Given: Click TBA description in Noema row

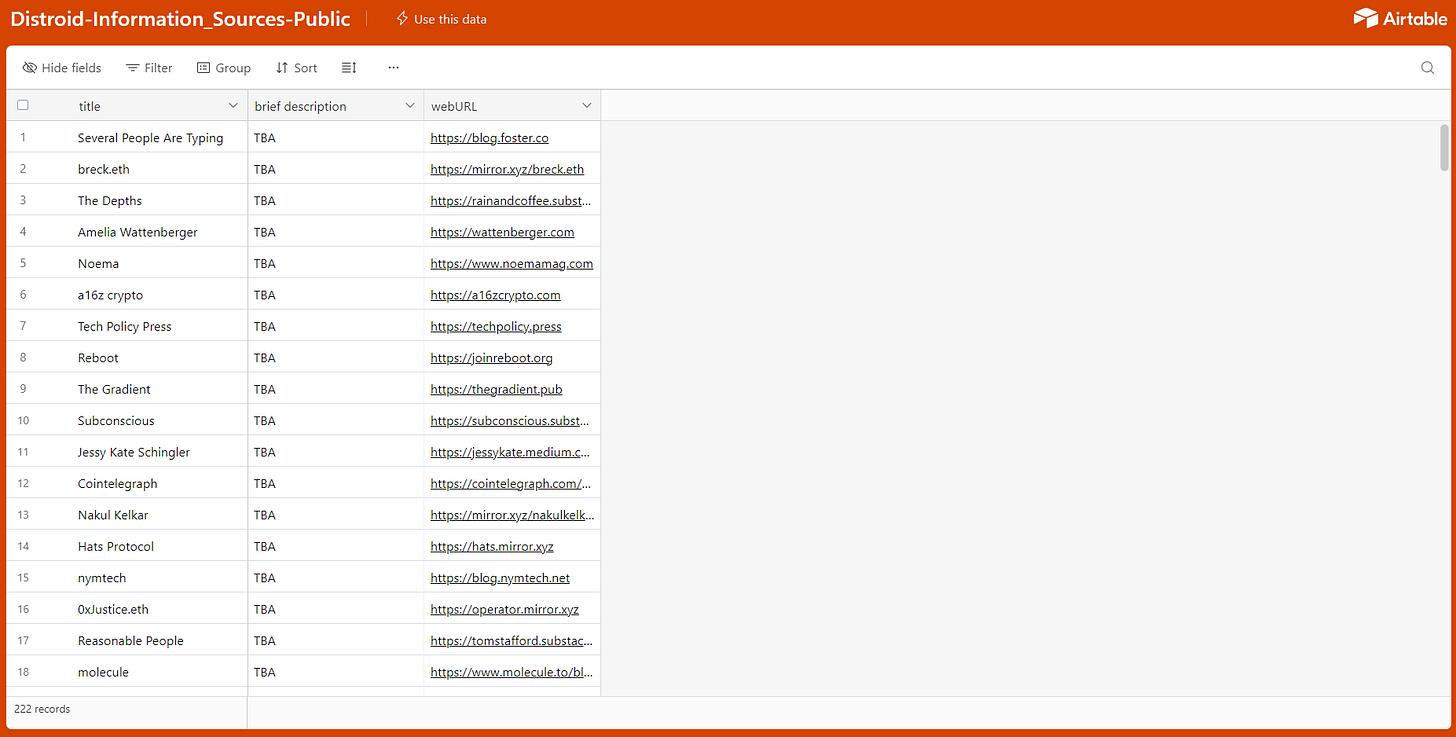Looking at the screenshot, I should (x=265, y=264).
